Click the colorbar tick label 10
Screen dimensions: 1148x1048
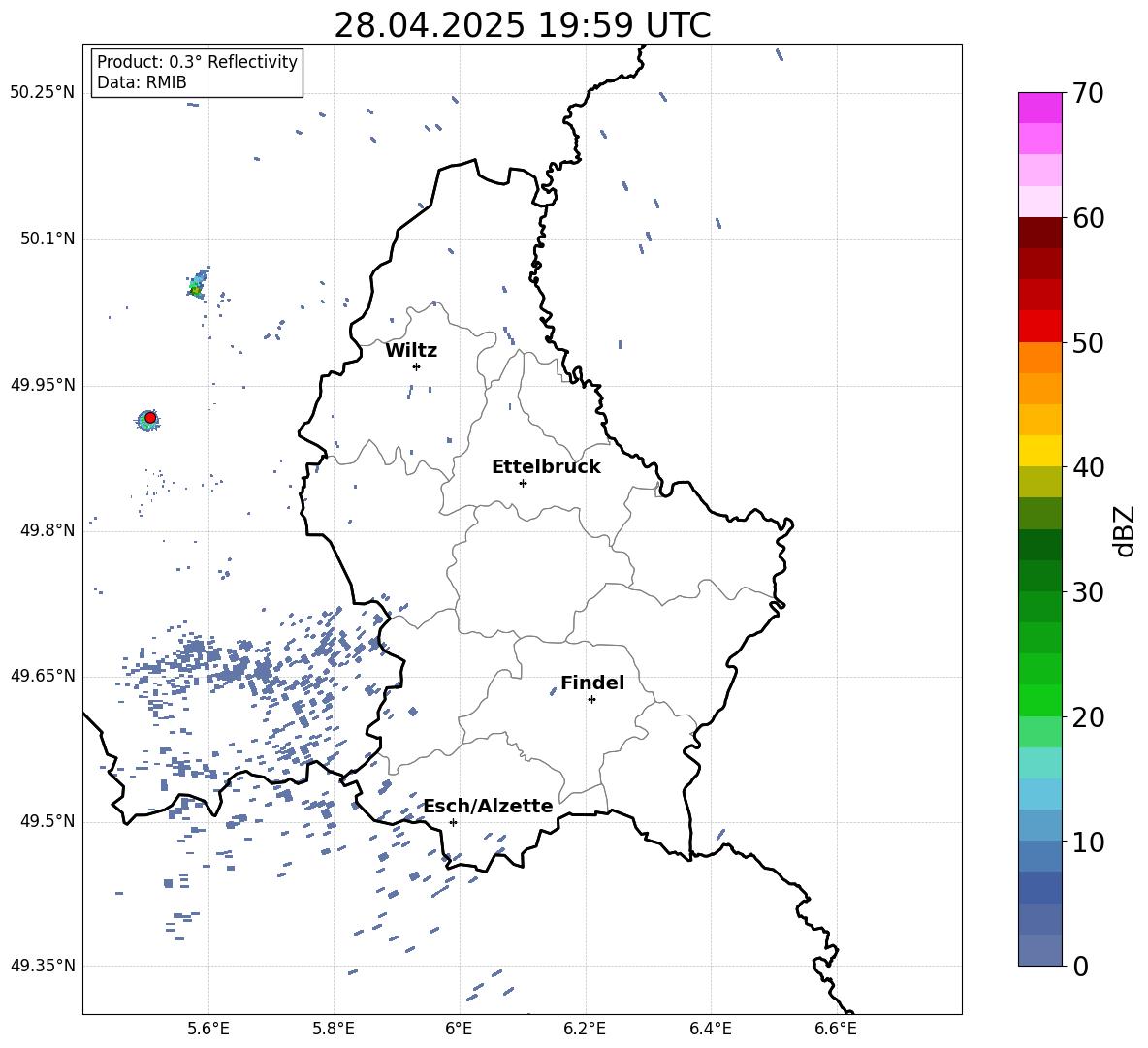point(1088,842)
